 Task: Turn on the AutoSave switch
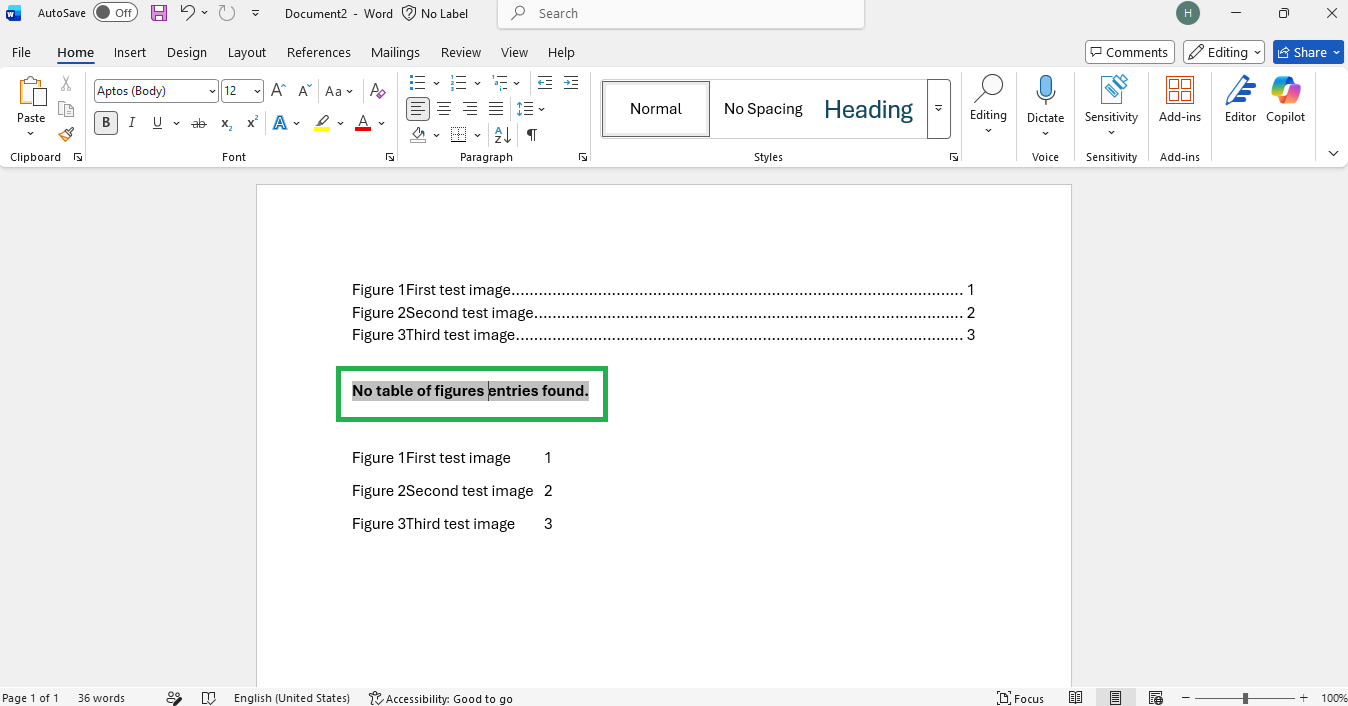tap(115, 13)
